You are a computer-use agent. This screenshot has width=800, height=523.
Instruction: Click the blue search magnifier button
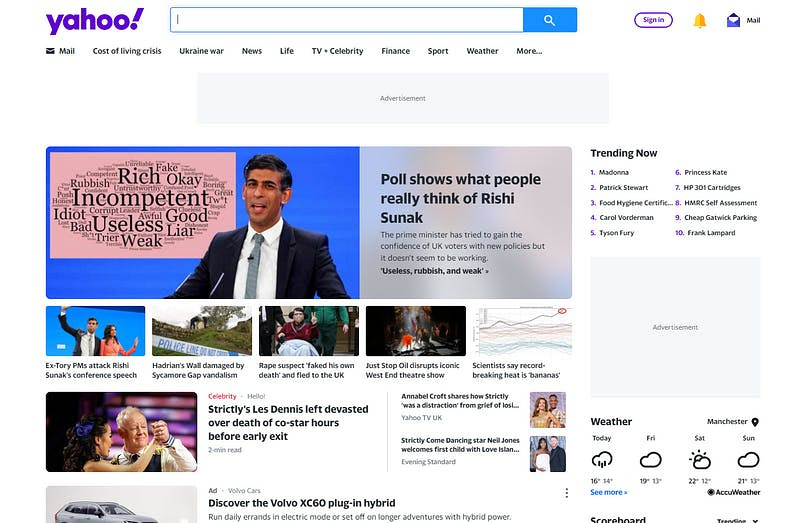pyautogui.click(x=549, y=20)
